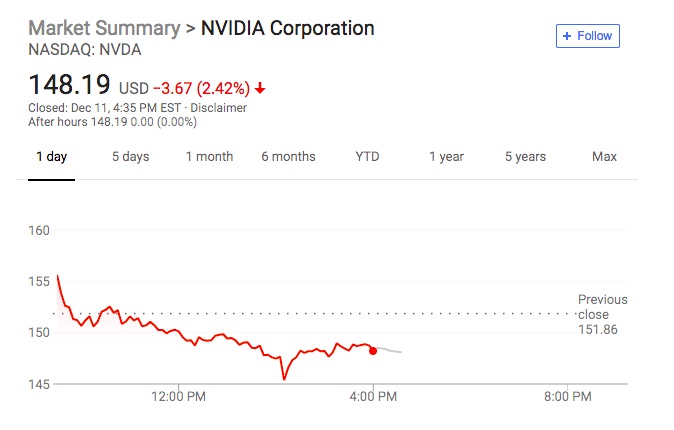Click the 8:00 PM time axis label
The height and width of the screenshot is (430, 674).
567,397
